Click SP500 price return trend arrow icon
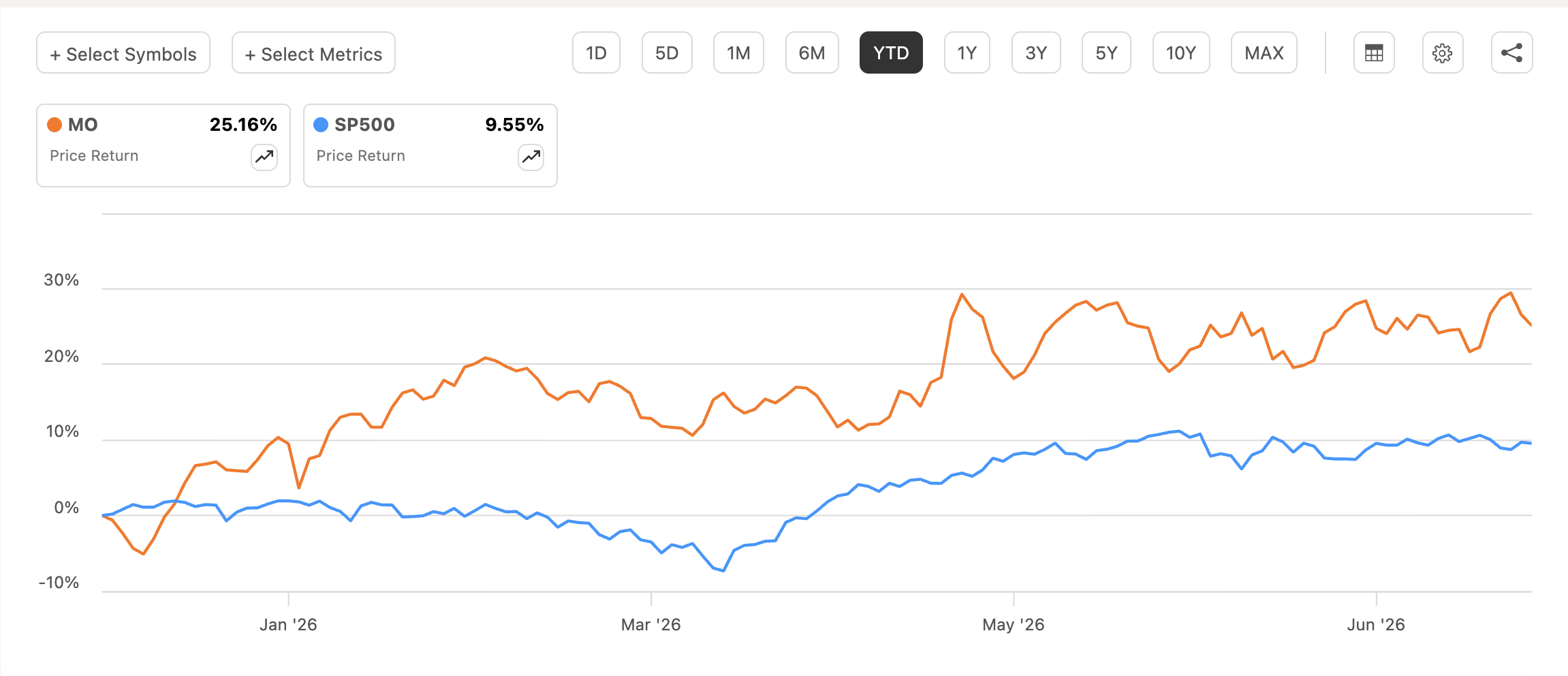This screenshot has height=676, width=1568. pyautogui.click(x=531, y=157)
